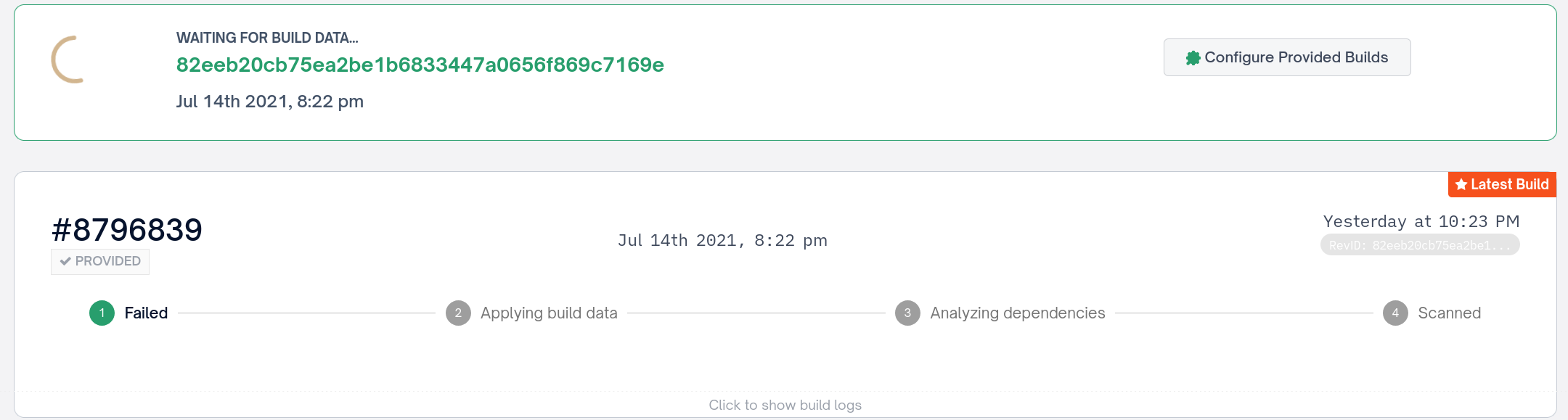Screen dimensions: 1568x420
Task: Click the green gear icon on Configure Provided Builds
Action: 1194,57
